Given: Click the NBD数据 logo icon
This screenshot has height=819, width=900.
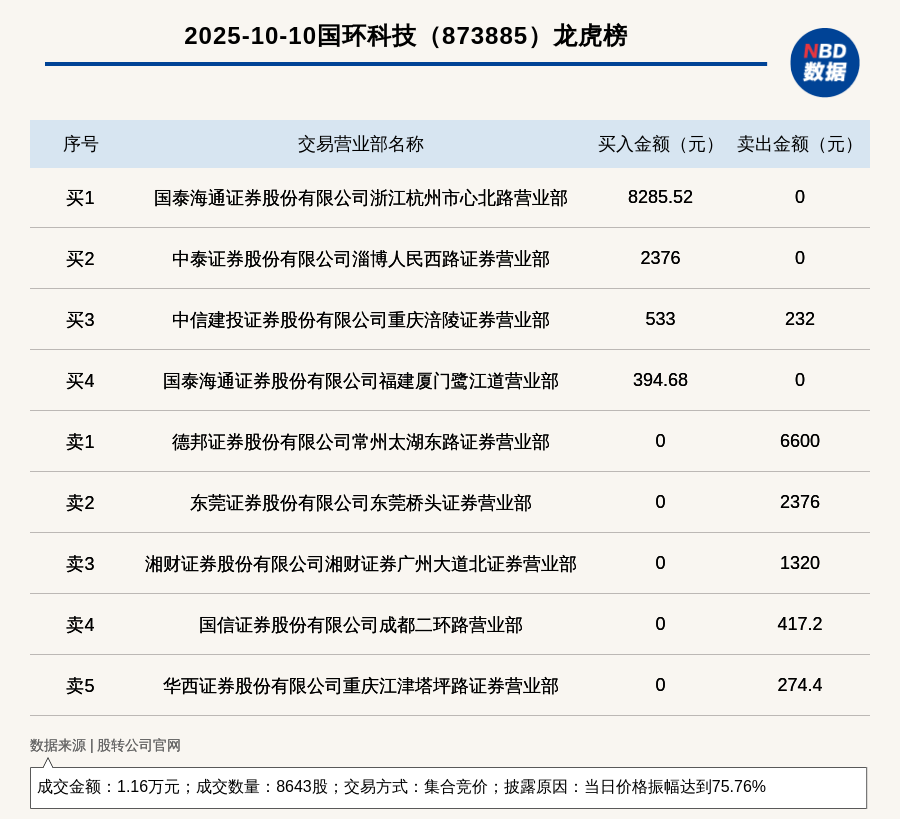Looking at the screenshot, I should [x=824, y=62].
